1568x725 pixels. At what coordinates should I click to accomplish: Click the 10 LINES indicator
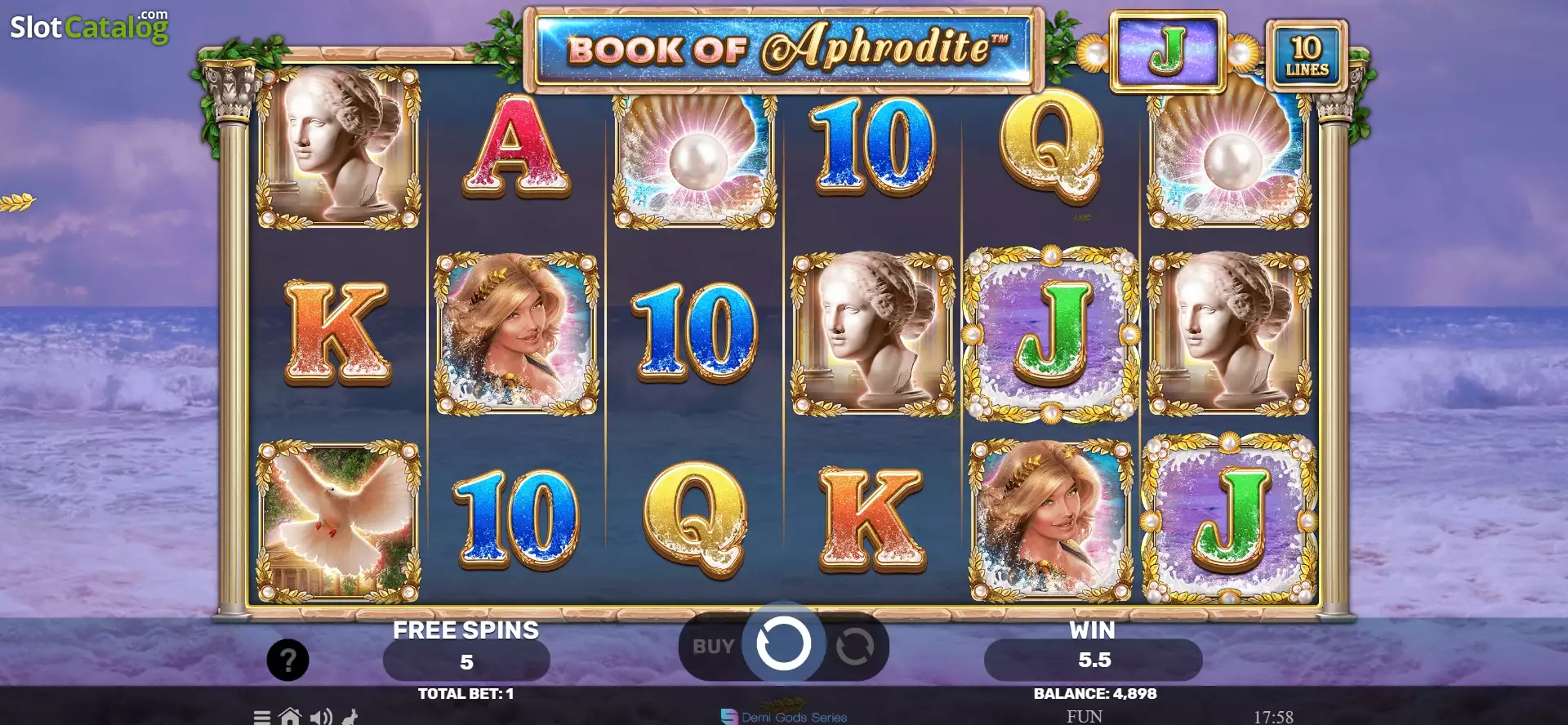click(1307, 56)
